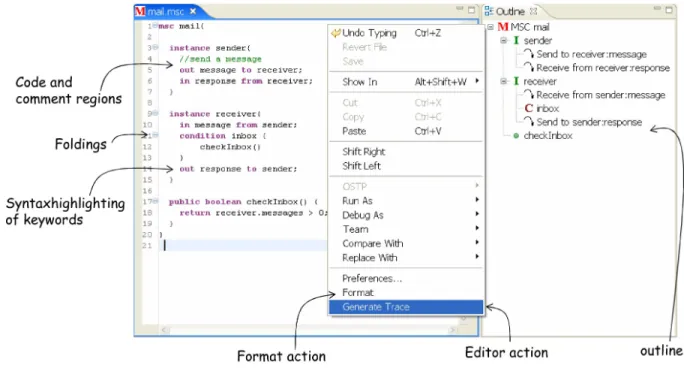Screen dimensions: 684x368
Task: Click arrow icon of Receive from sender:message
Action: [x=529, y=95]
